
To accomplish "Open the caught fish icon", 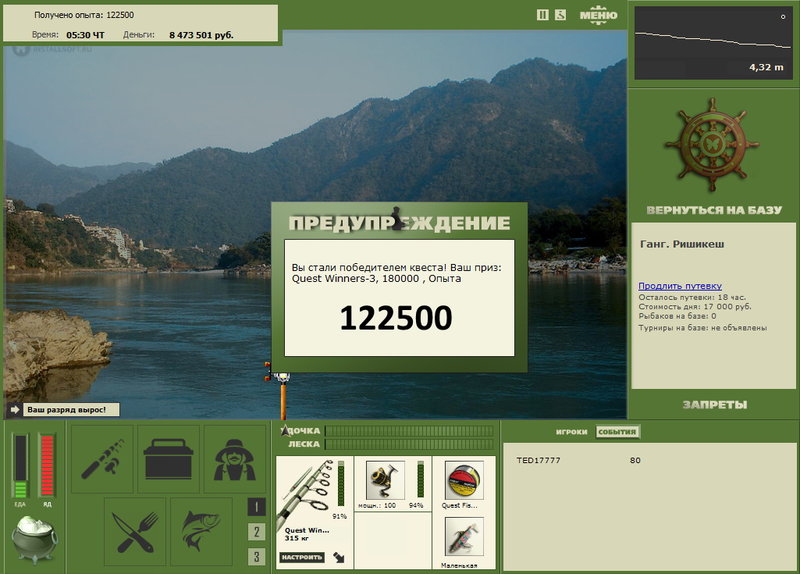I will [x=202, y=532].
